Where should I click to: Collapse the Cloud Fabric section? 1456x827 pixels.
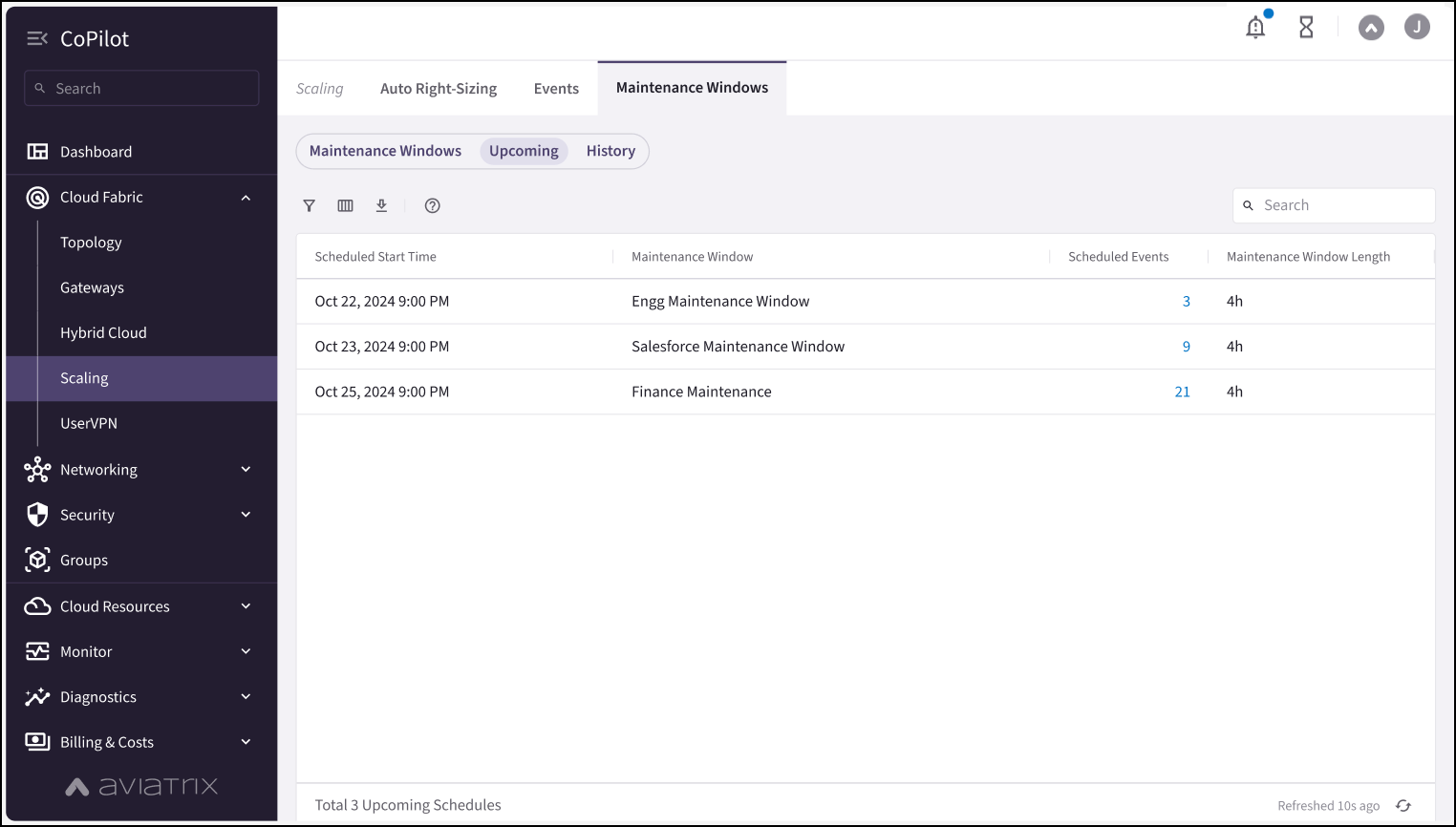pyautogui.click(x=246, y=198)
